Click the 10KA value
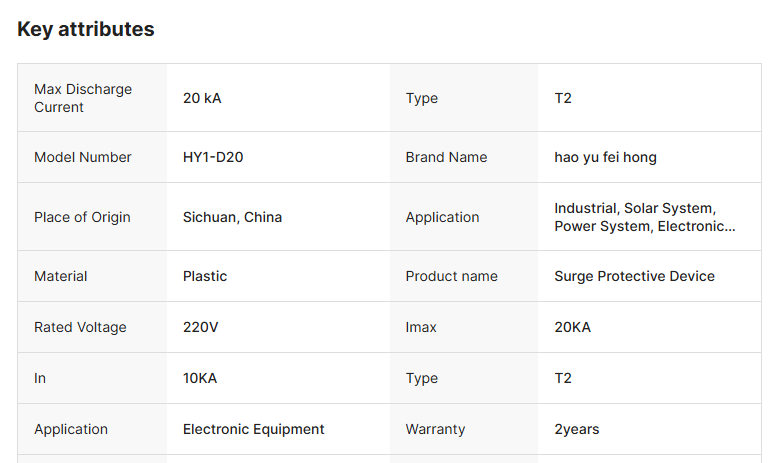Image resolution: width=784 pixels, height=463 pixels. point(200,378)
